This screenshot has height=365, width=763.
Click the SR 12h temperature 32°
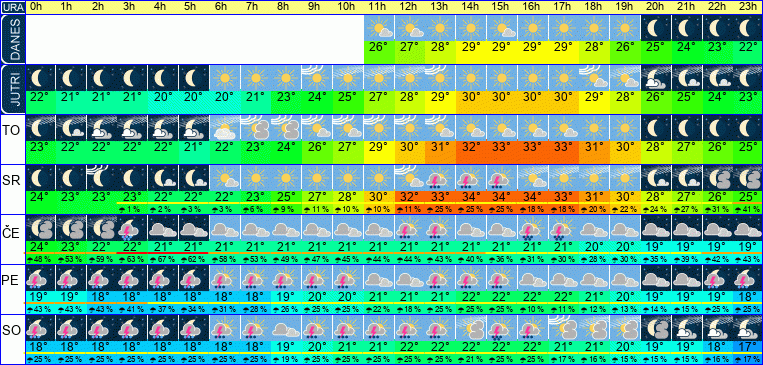pos(410,197)
